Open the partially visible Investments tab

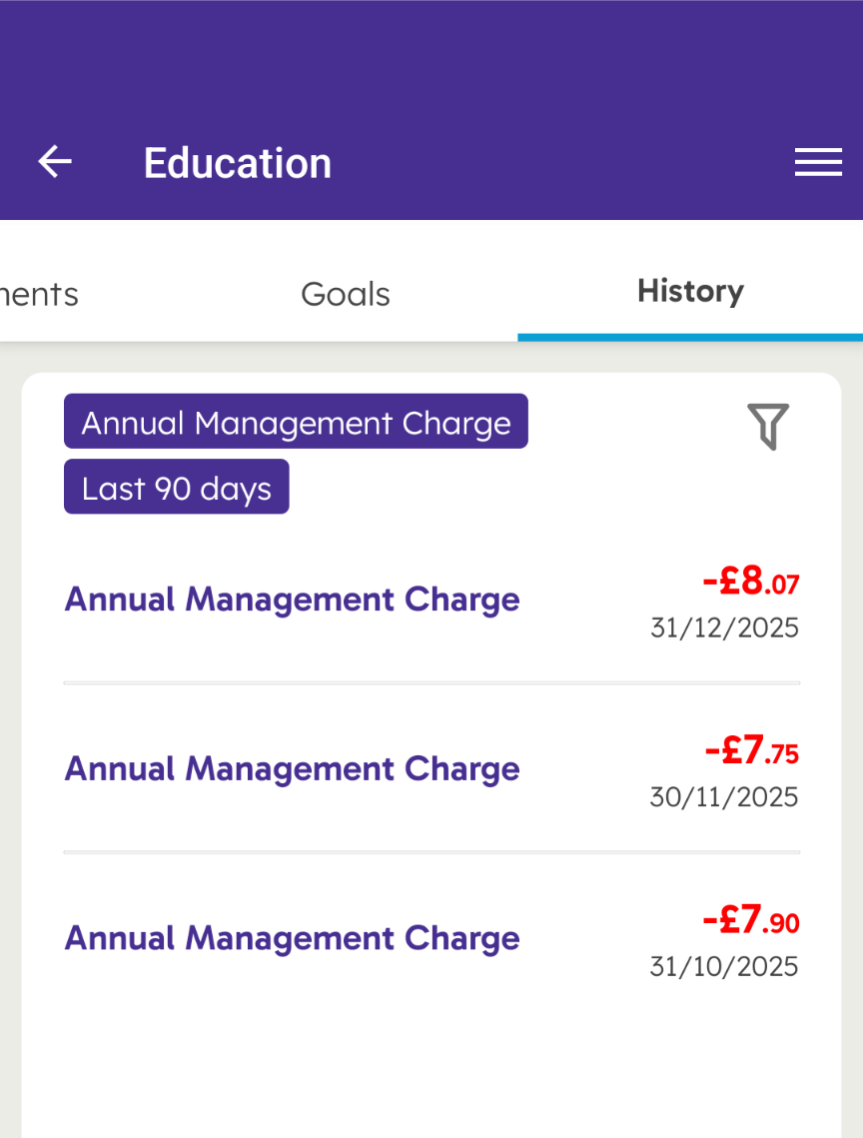click(x=38, y=294)
